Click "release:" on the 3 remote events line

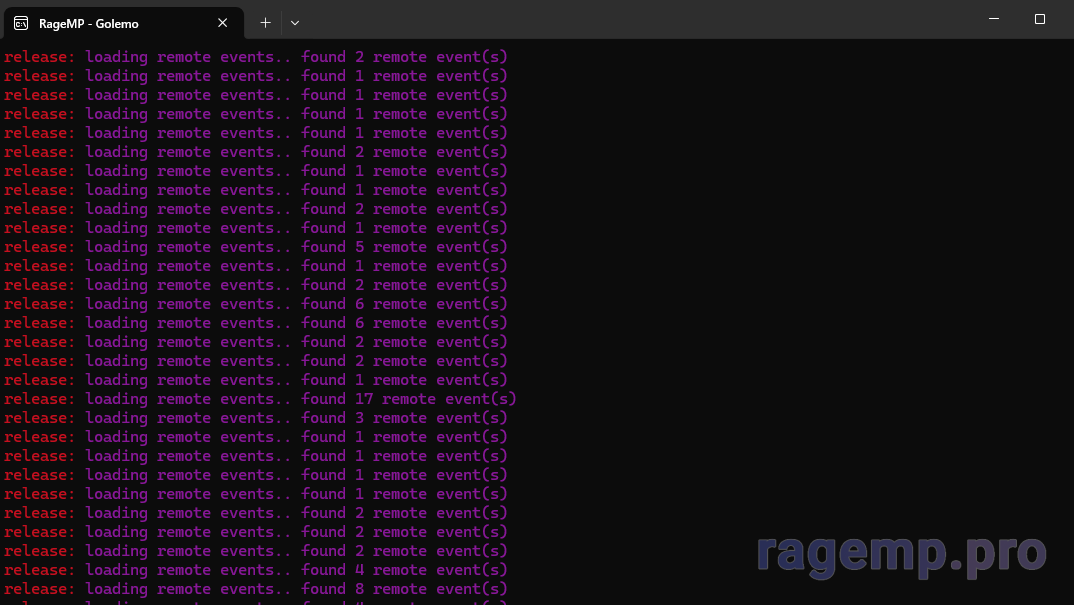pos(39,418)
